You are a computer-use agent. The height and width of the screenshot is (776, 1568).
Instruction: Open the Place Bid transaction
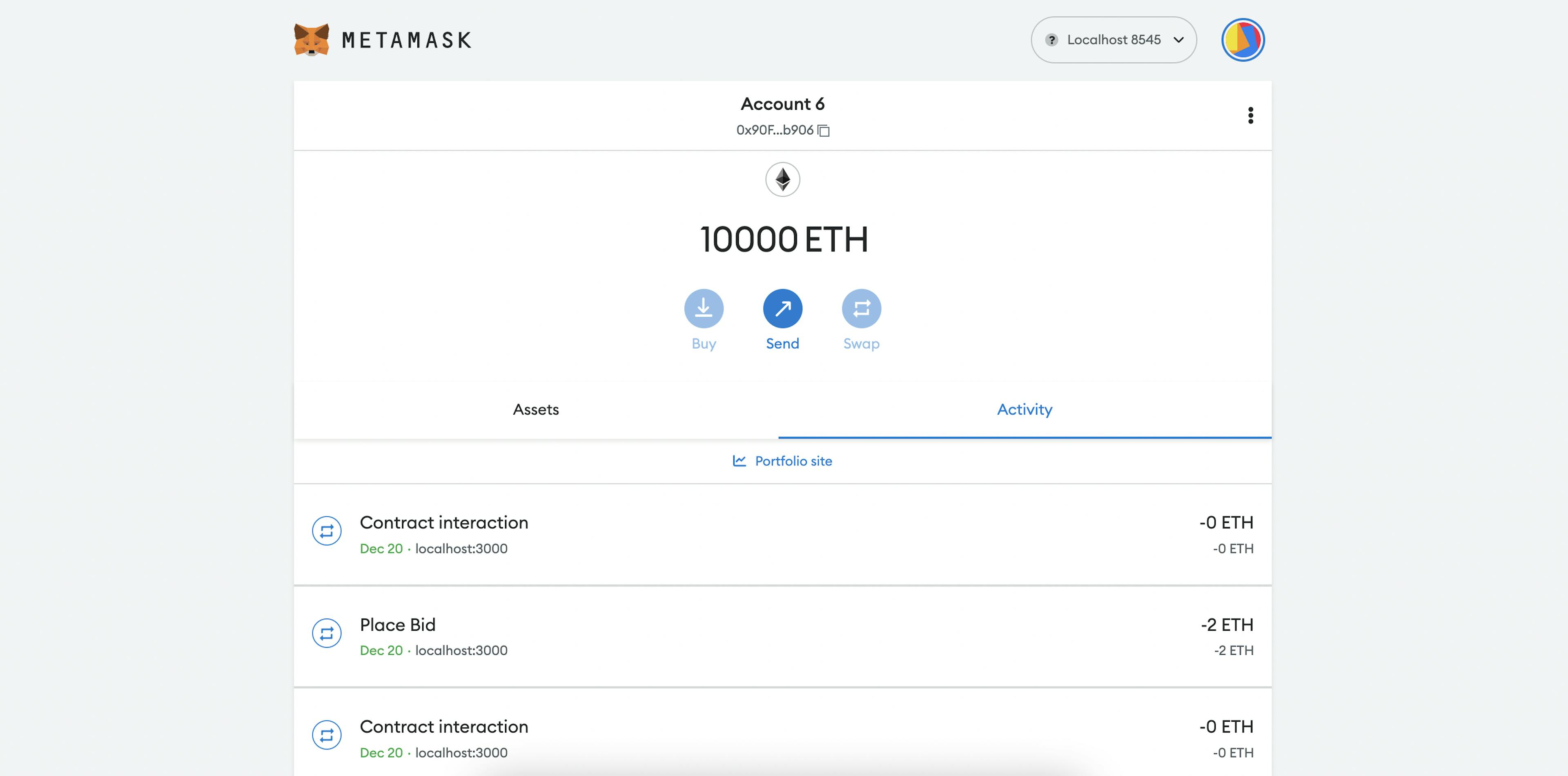[782, 637]
